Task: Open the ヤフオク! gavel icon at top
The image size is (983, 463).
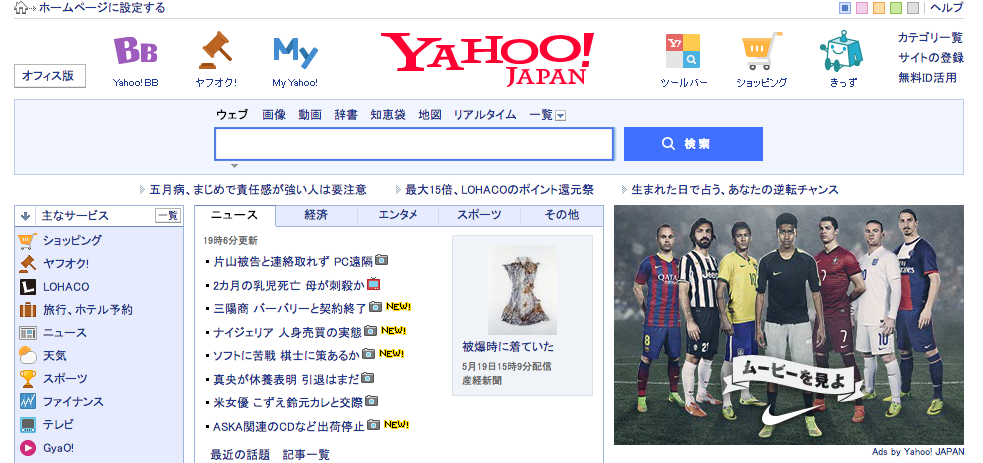Action: [215, 50]
